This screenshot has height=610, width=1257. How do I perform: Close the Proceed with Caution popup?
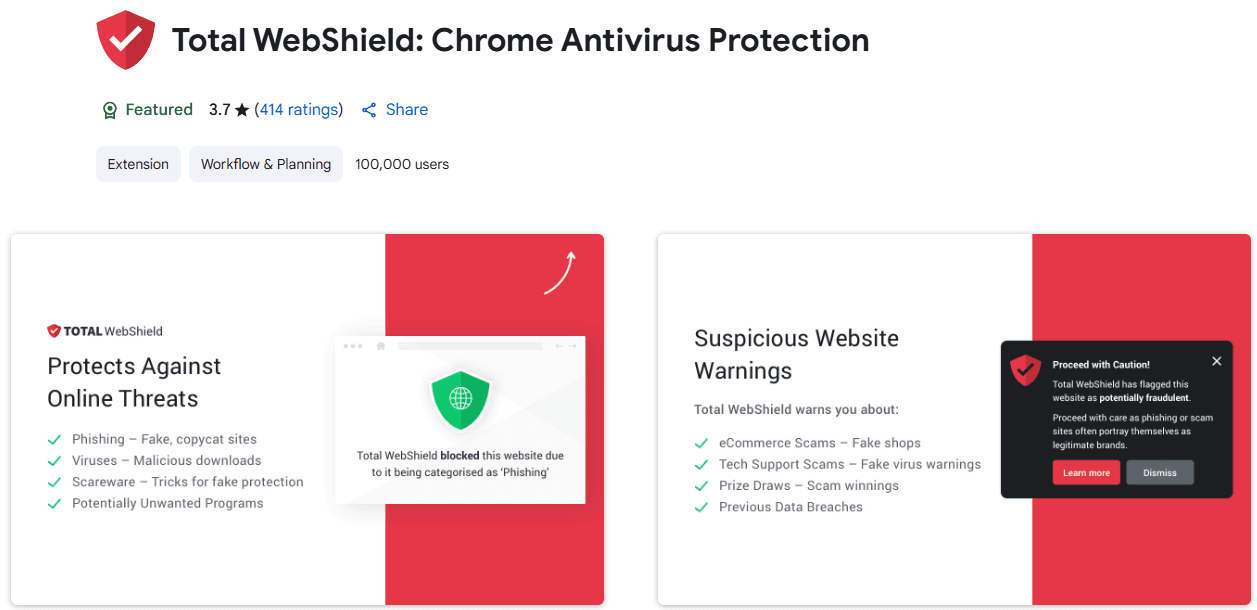[1217, 361]
